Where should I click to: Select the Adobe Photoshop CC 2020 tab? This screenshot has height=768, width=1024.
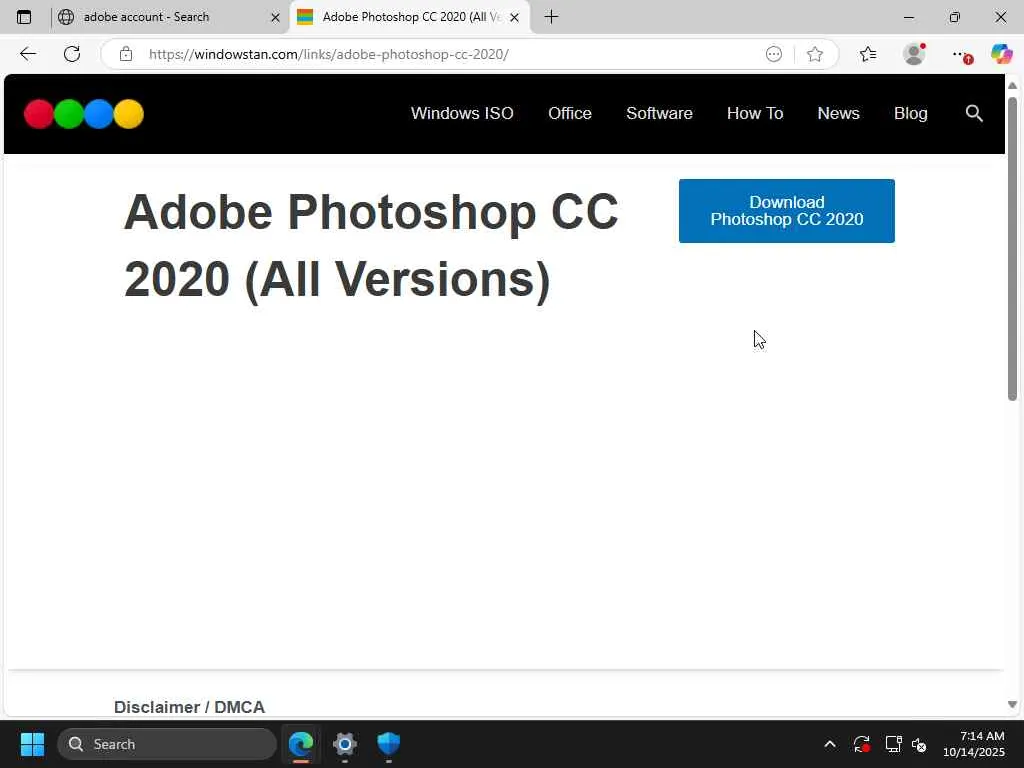pos(409,17)
